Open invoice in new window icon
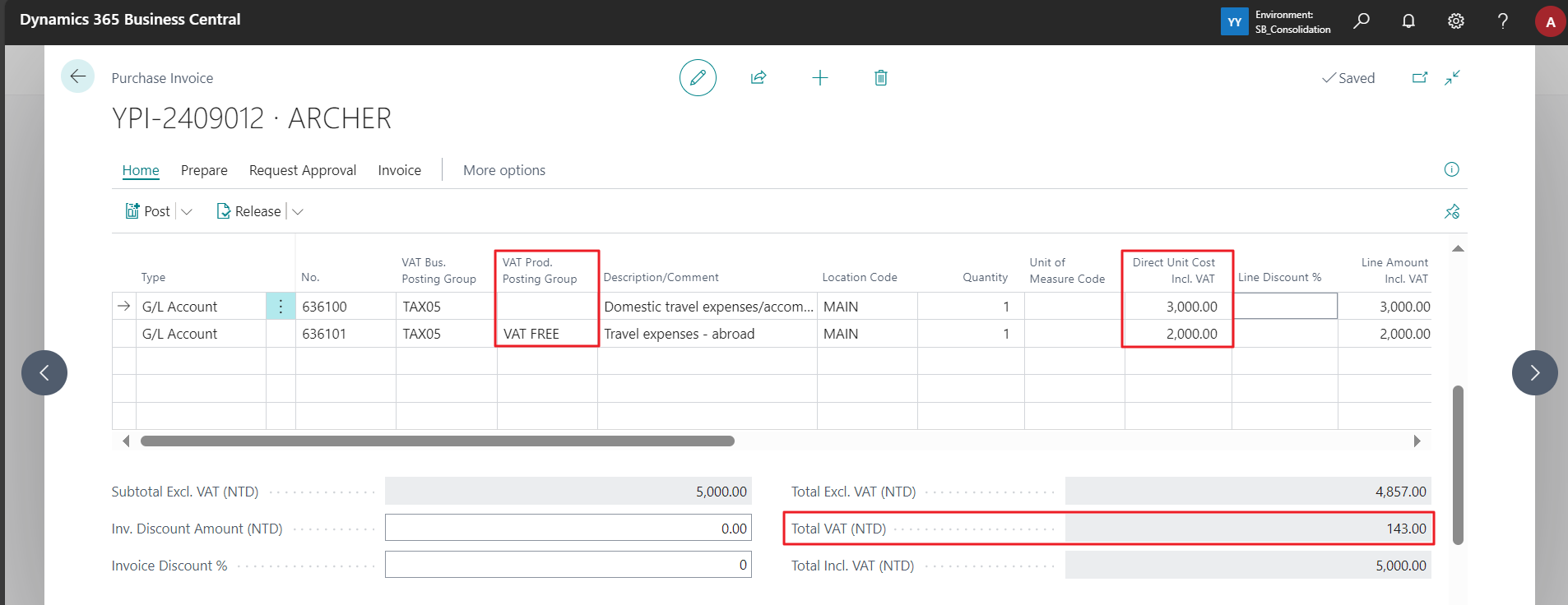 (1420, 77)
